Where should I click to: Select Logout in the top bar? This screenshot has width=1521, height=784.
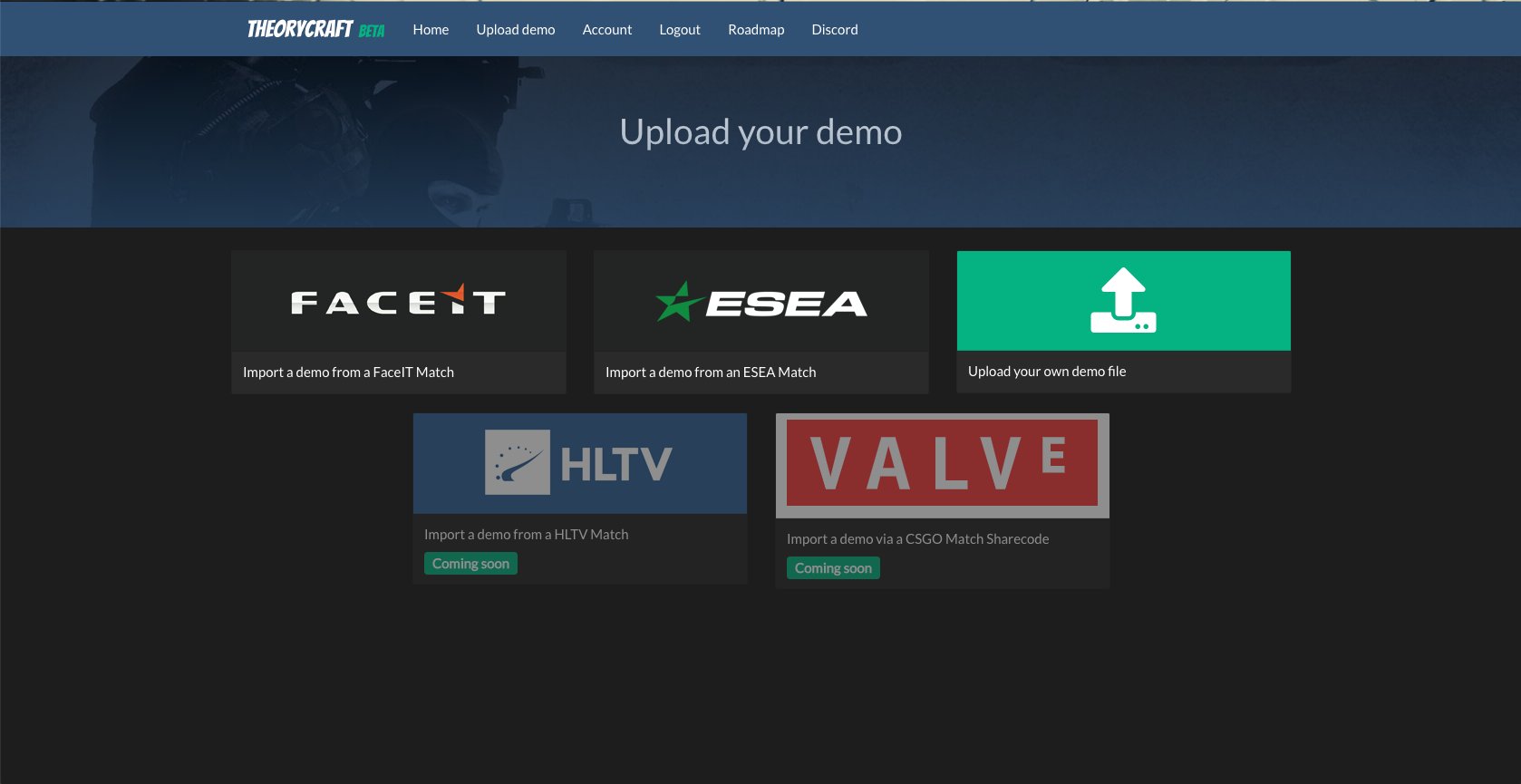click(680, 29)
